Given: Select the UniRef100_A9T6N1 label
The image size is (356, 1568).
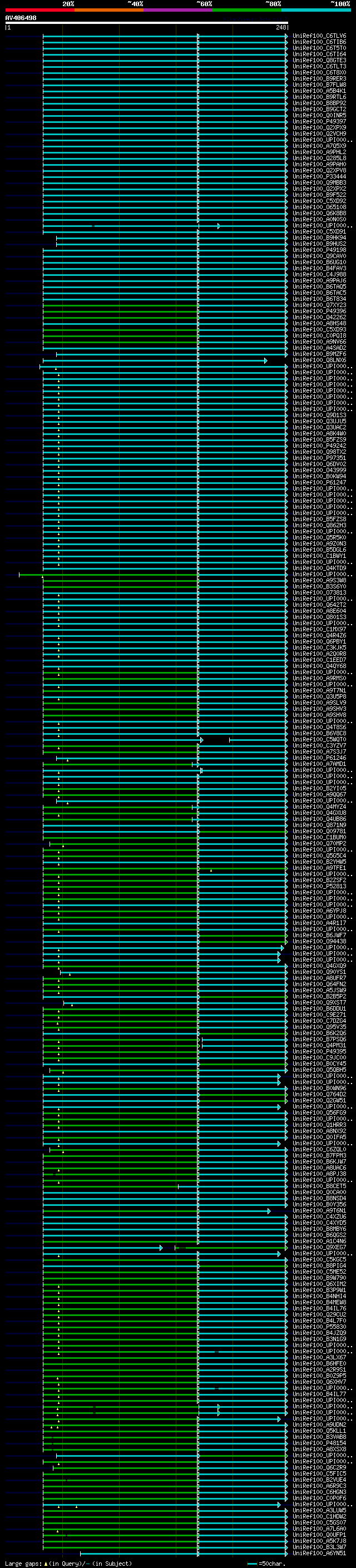Looking at the screenshot, I should (x=319, y=1211).
